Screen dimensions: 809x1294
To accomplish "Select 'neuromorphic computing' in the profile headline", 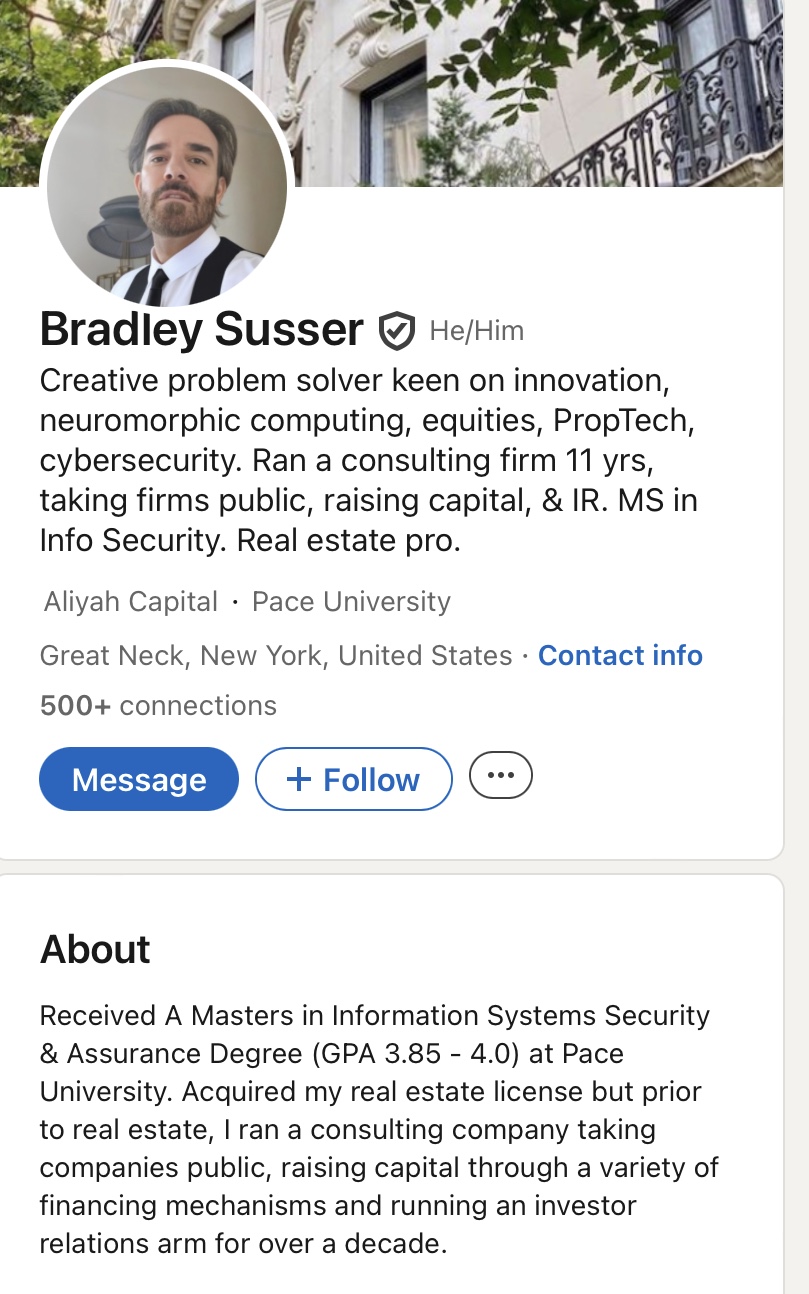I will point(221,421).
